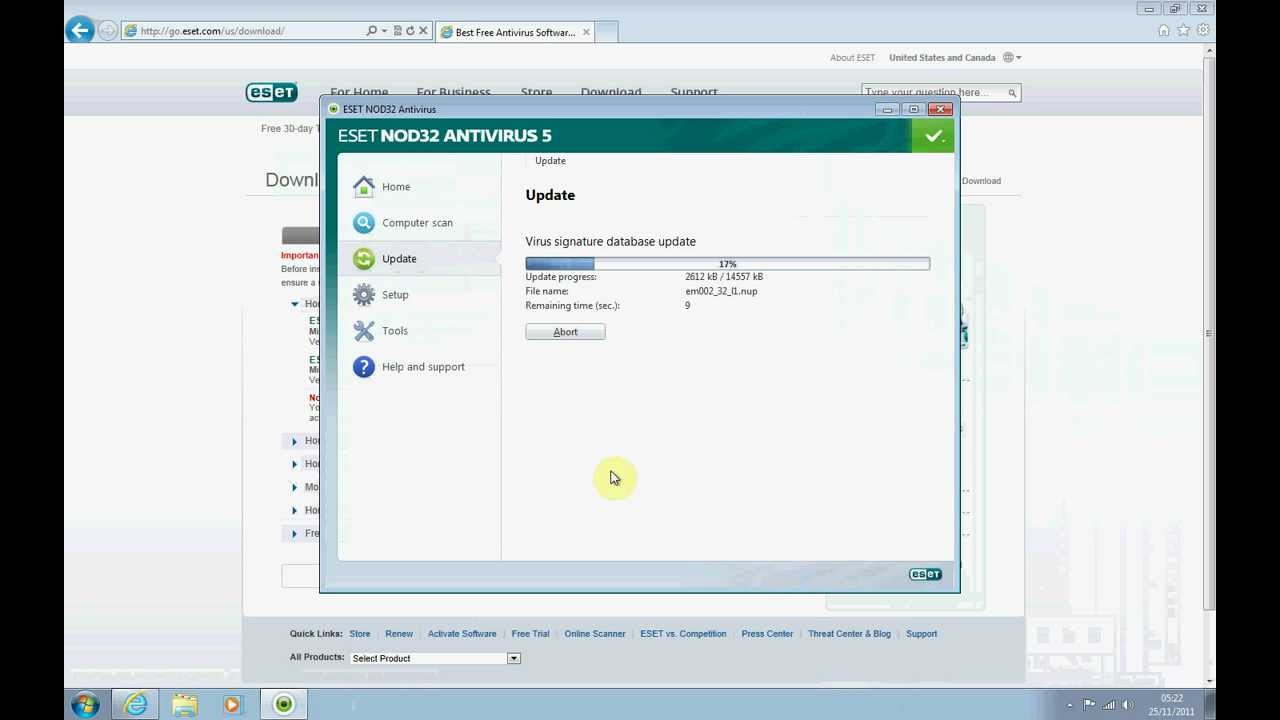Viewport: 1280px width, 720px height.
Task: Open the Home section in ESET sidebar
Action: click(x=396, y=187)
